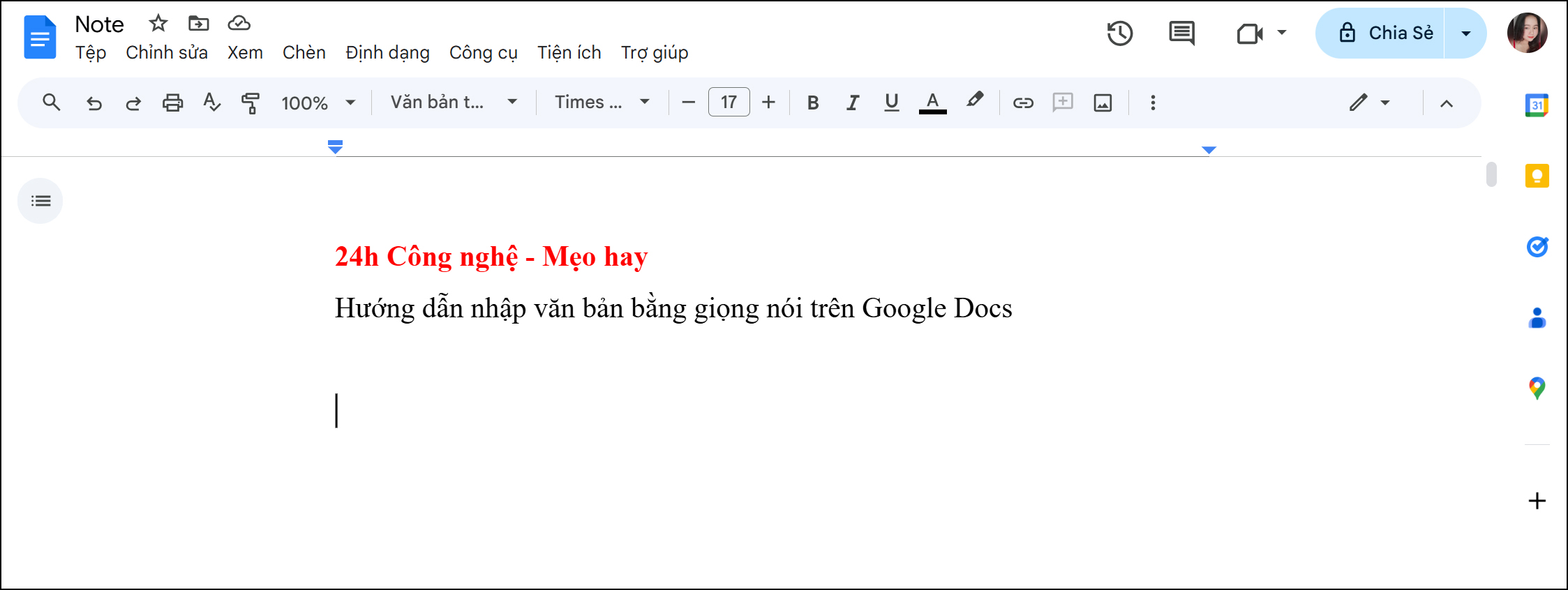Open the Tiện ích menu
This screenshot has height=590, width=1568.
coord(569,53)
